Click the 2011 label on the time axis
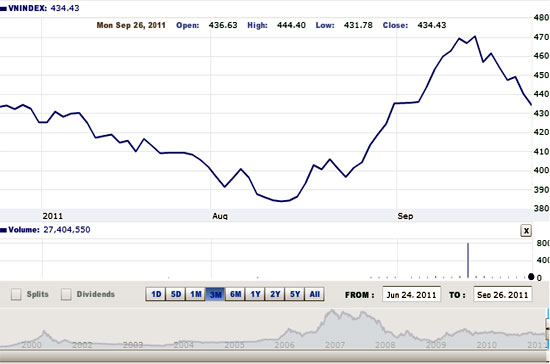The height and width of the screenshot is (364, 550). tap(53, 216)
